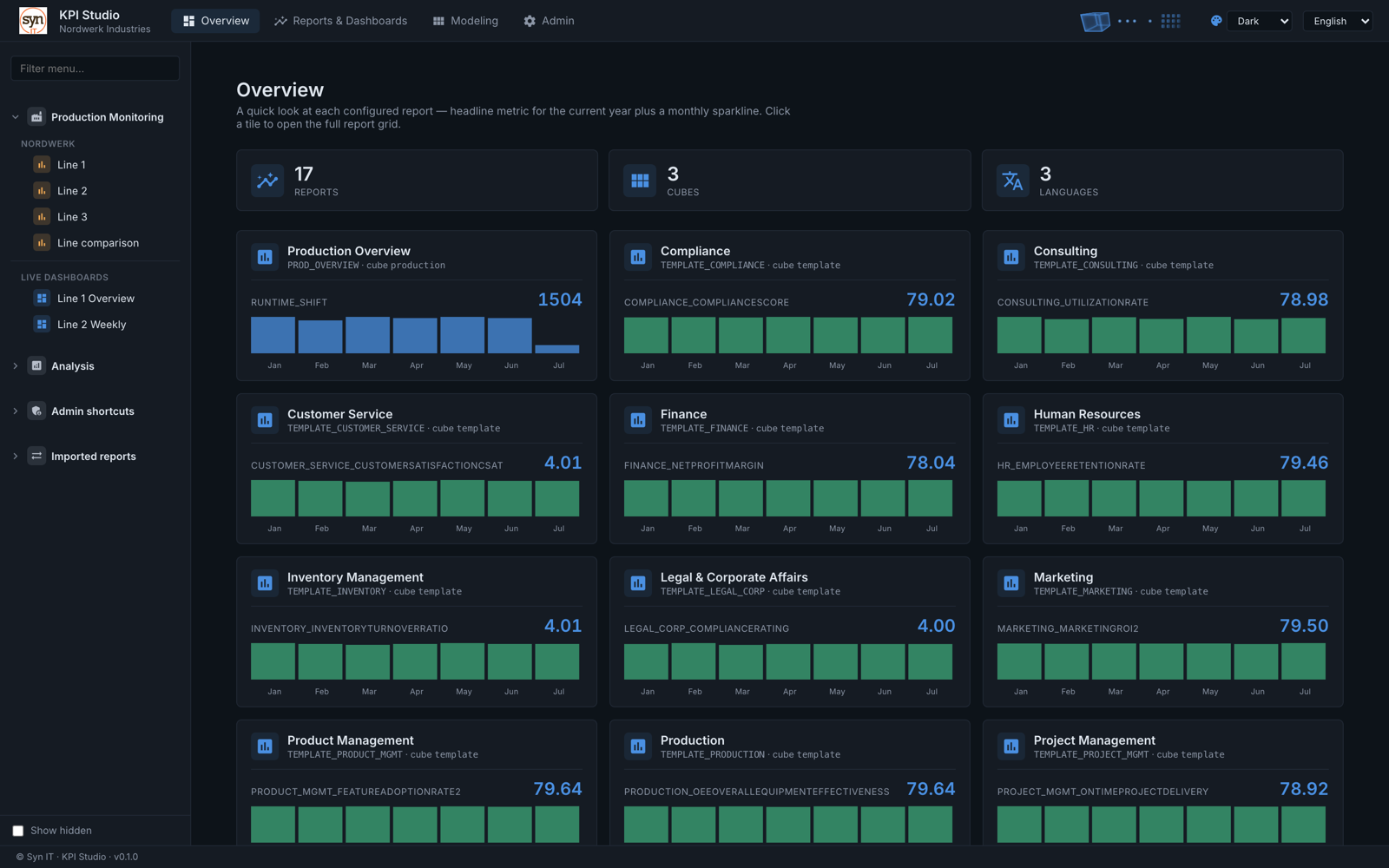Toggle the Show hidden checkbox
Screen dimensions: 1389x868
coord(18,831)
